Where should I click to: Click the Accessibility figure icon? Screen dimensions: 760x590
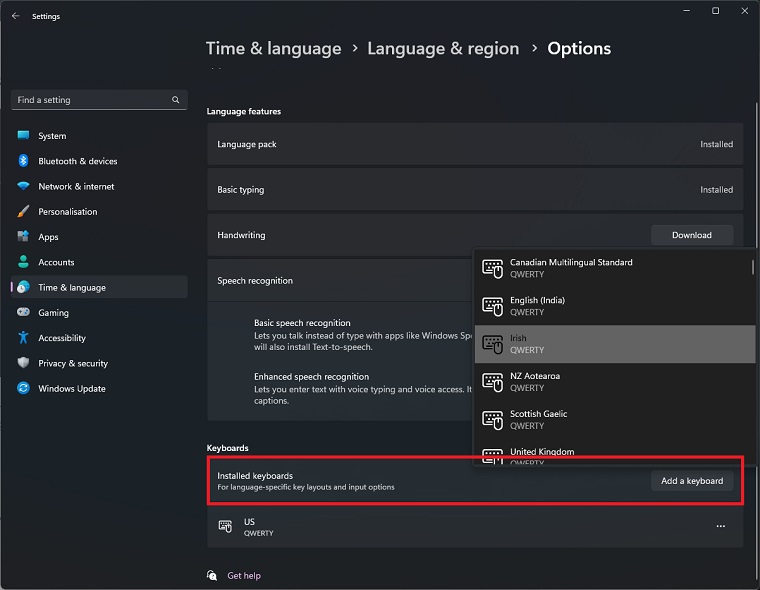[23, 337]
